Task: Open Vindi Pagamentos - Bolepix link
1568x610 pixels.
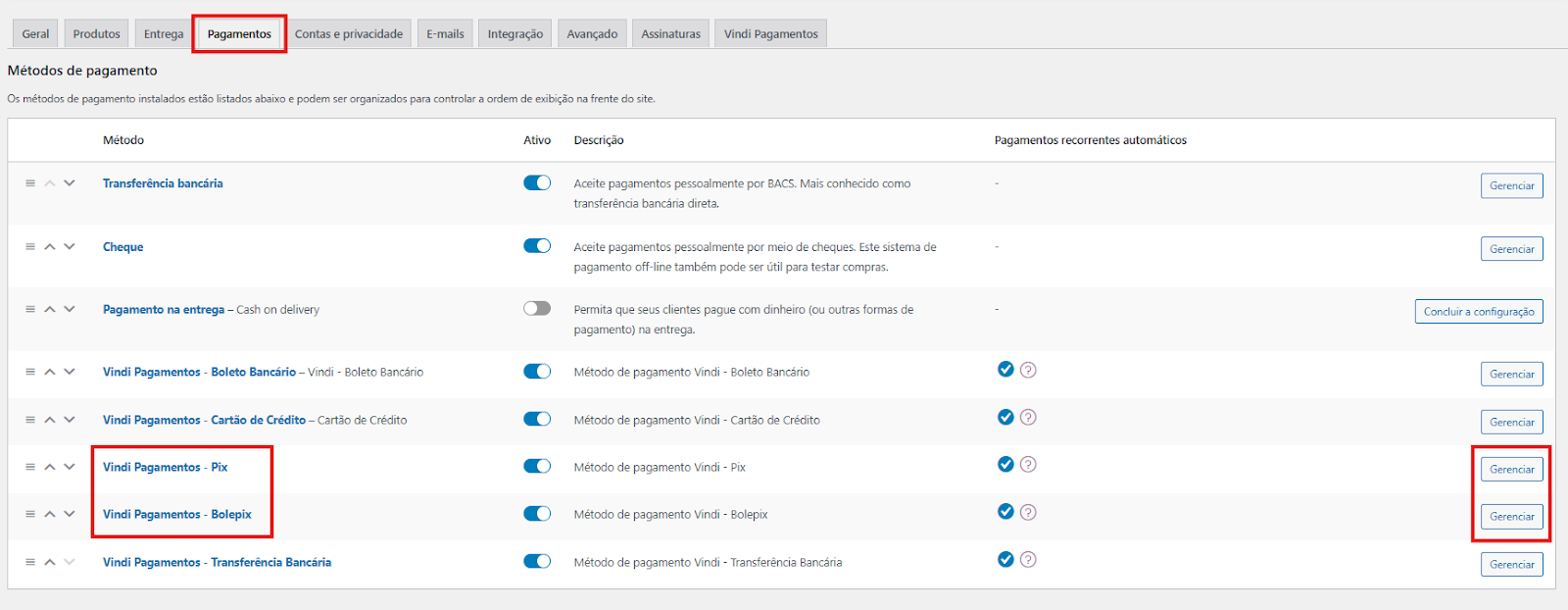Action: (177, 515)
